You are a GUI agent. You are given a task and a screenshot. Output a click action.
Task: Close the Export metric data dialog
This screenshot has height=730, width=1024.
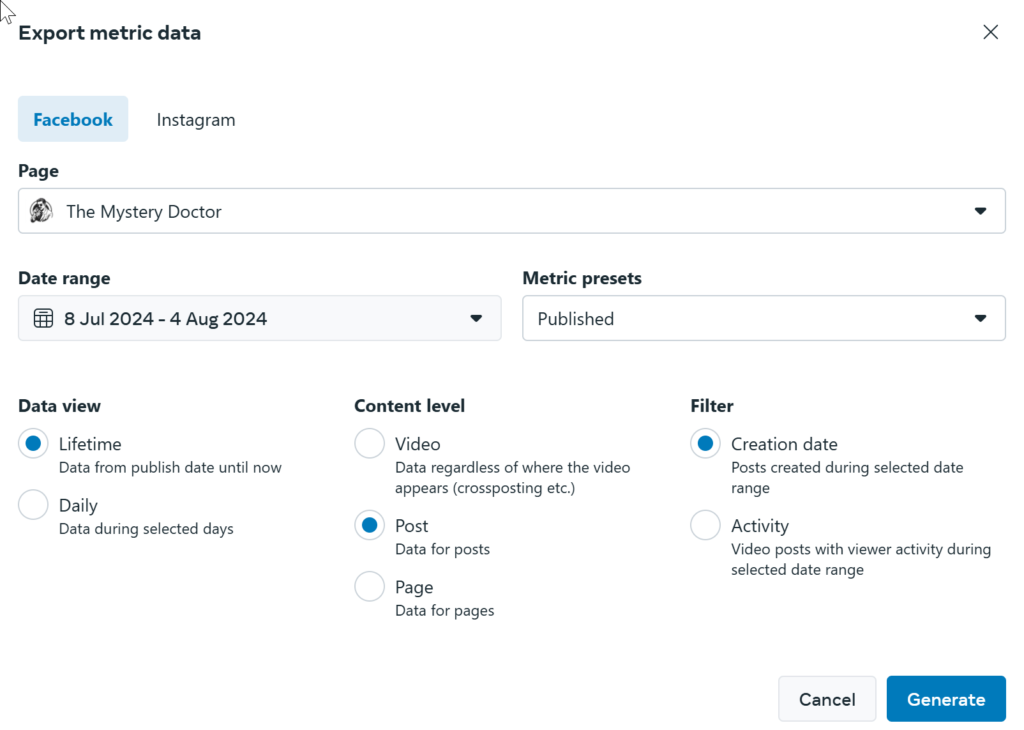(x=990, y=32)
